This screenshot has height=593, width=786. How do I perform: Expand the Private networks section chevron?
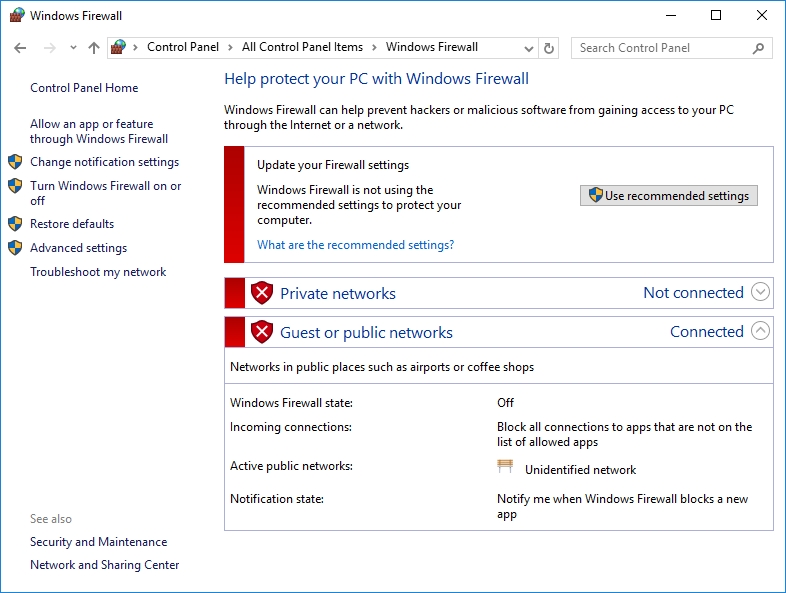[x=760, y=292]
